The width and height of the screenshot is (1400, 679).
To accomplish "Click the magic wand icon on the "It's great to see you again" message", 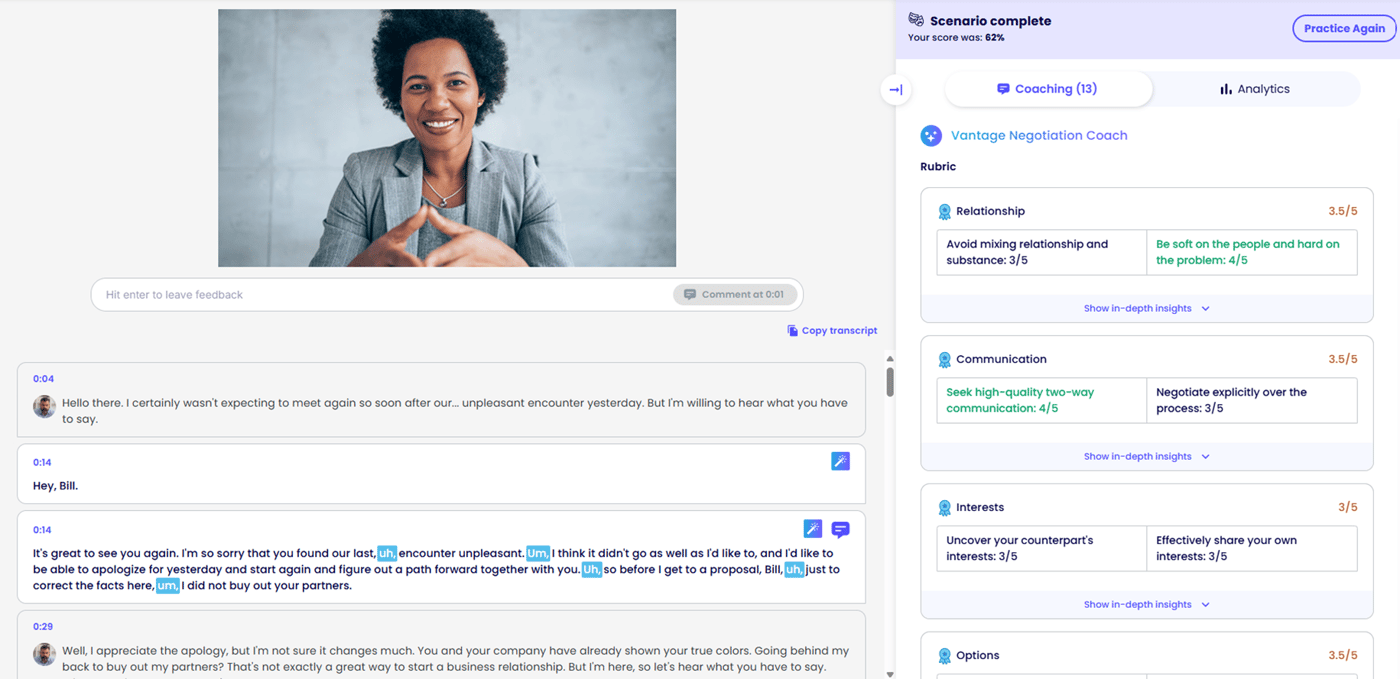I will 813,529.
